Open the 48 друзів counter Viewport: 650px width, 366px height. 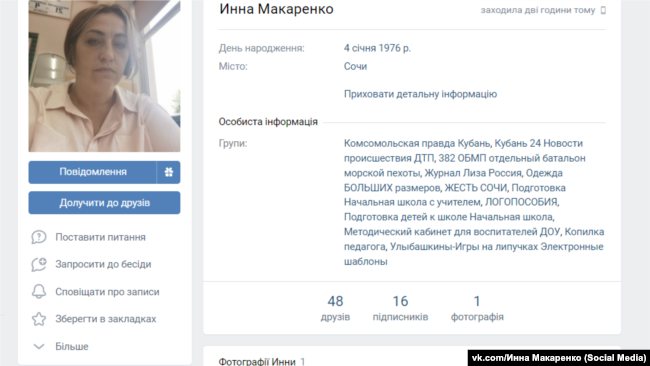tap(335, 308)
